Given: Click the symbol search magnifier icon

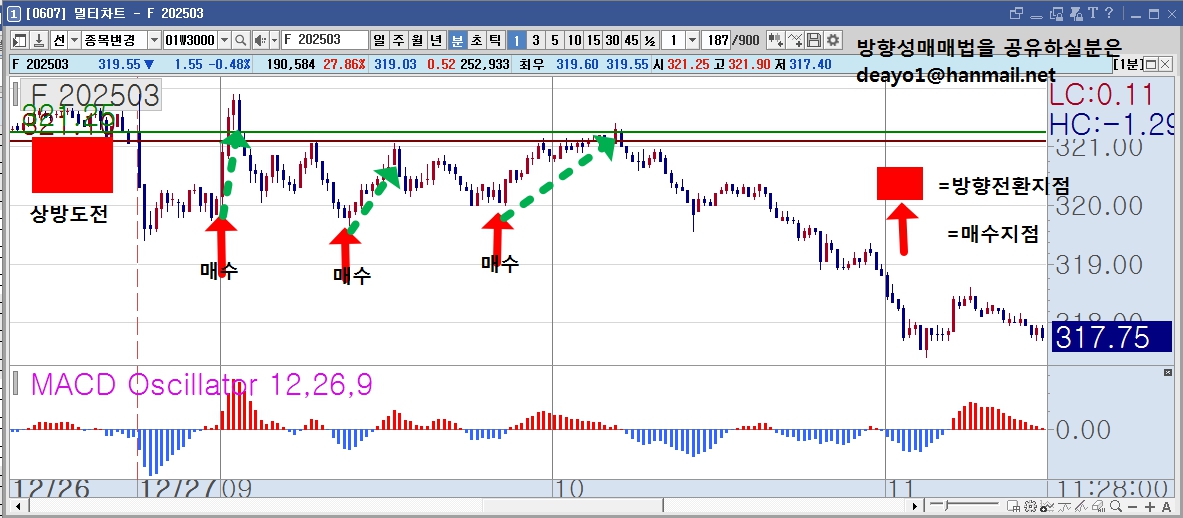Looking at the screenshot, I should click(x=241, y=40).
